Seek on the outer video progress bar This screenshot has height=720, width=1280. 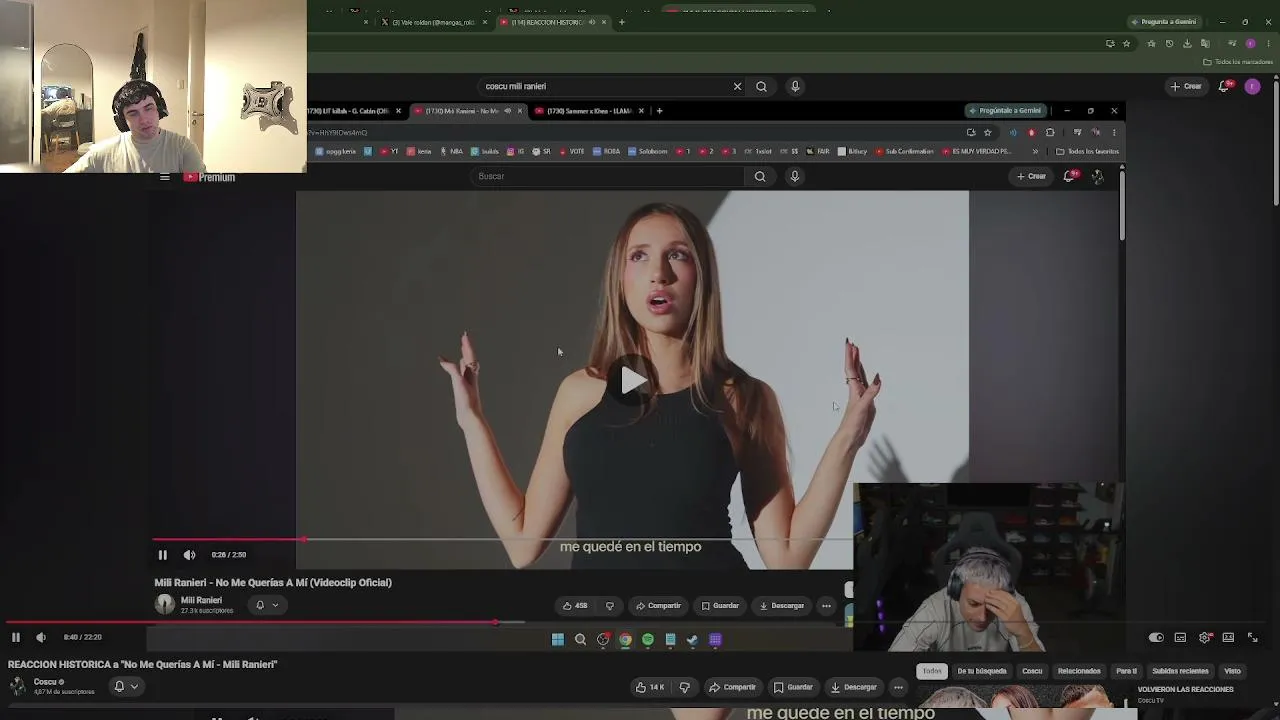tap(640, 622)
